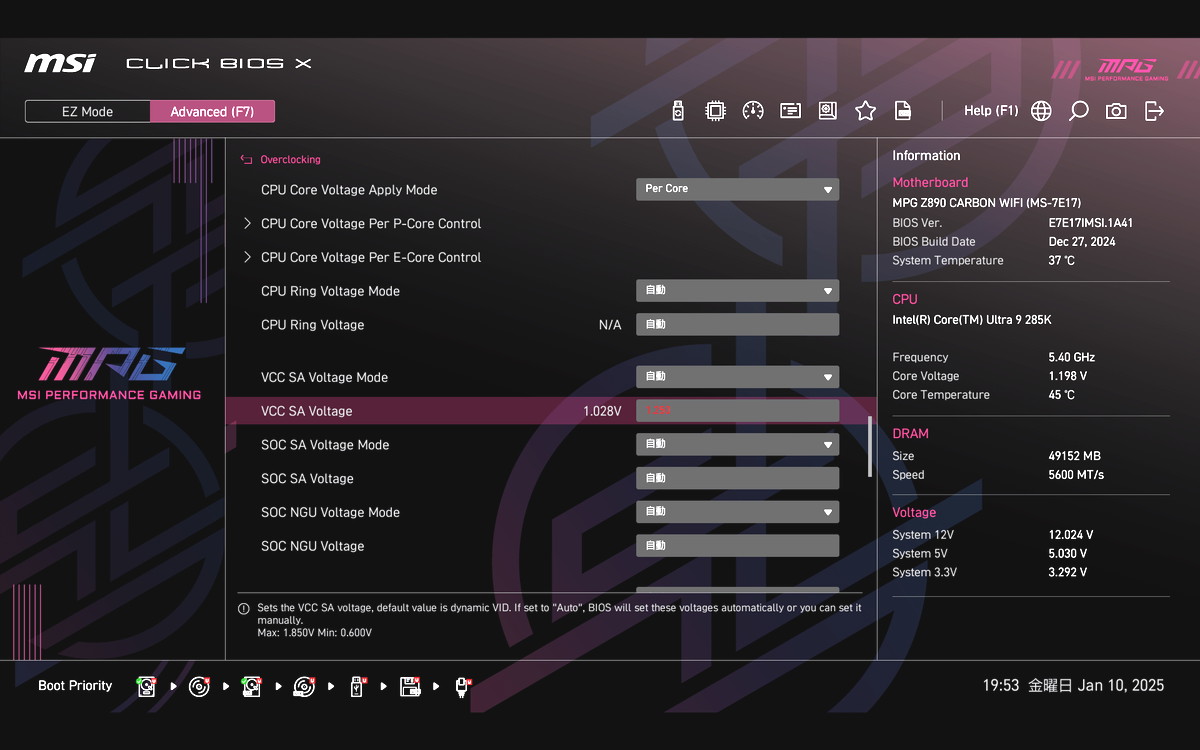This screenshot has height=750, width=1200.
Task: Click the BIOS version E7E17IMSI.1A41
Action: (1090, 223)
